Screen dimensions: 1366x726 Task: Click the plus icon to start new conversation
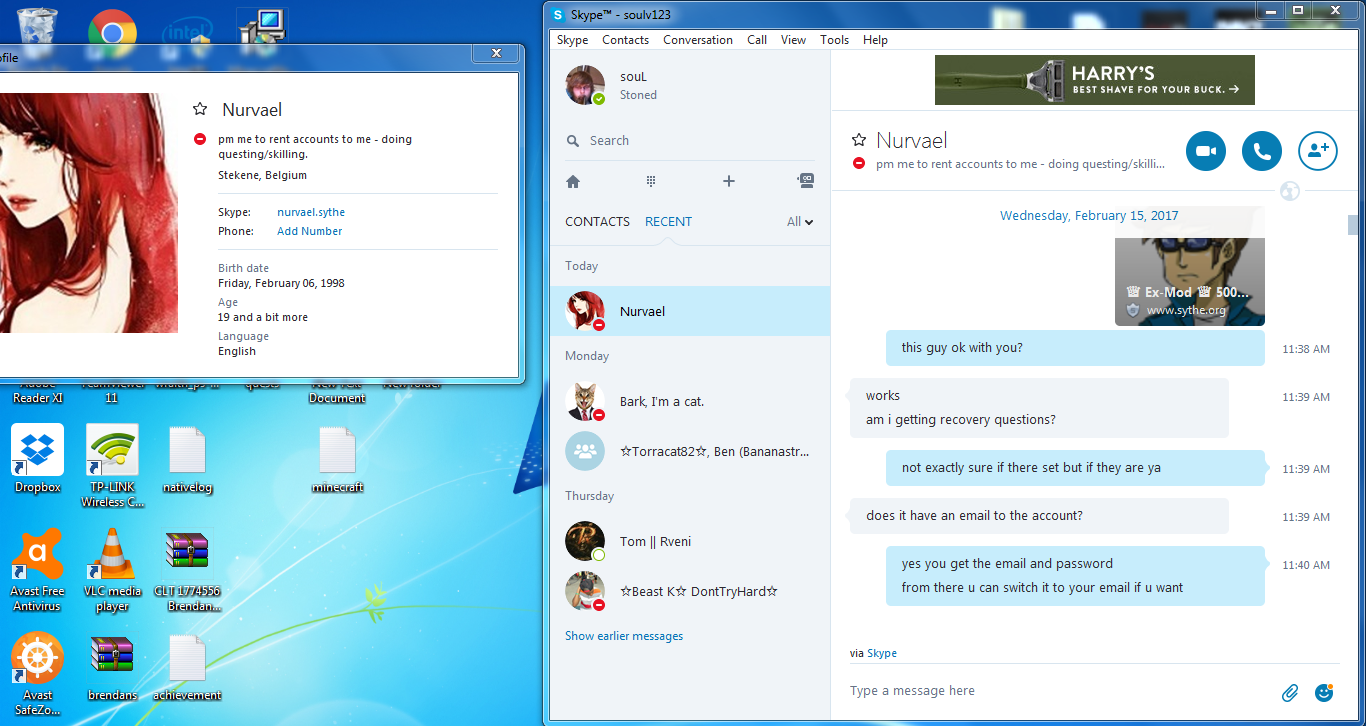728,181
